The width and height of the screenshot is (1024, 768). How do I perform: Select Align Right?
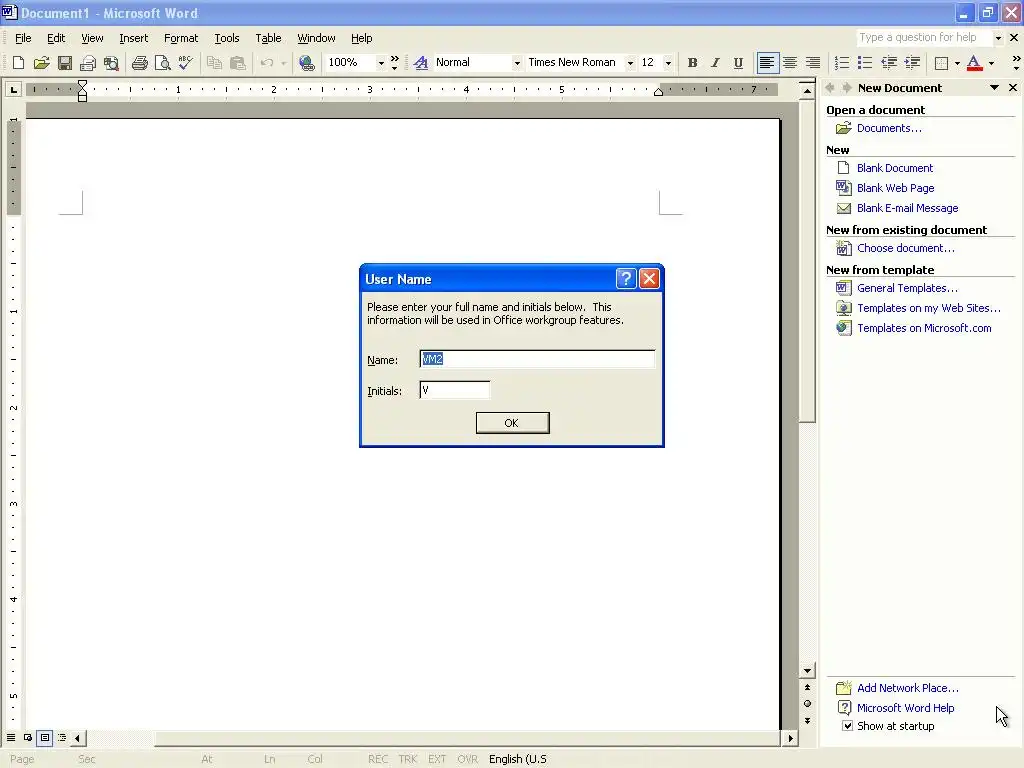(813, 63)
